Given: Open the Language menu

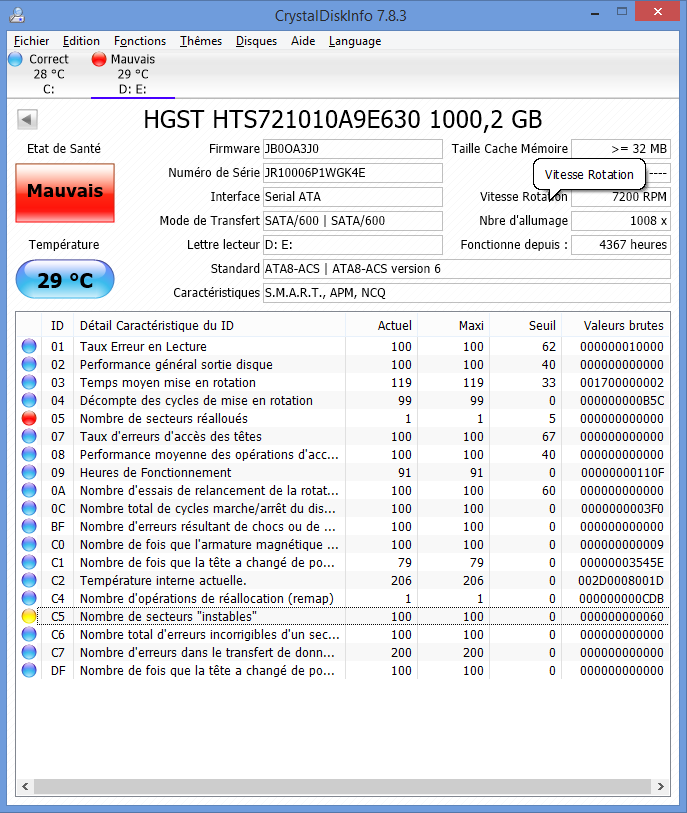Looking at the screenshot, I should point(355,41).
